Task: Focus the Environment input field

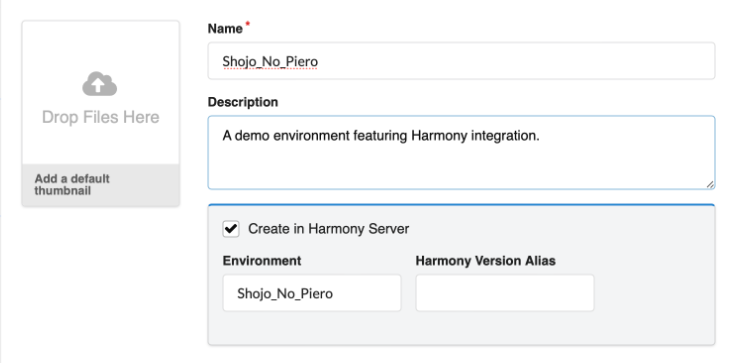Action: point(312,293)
